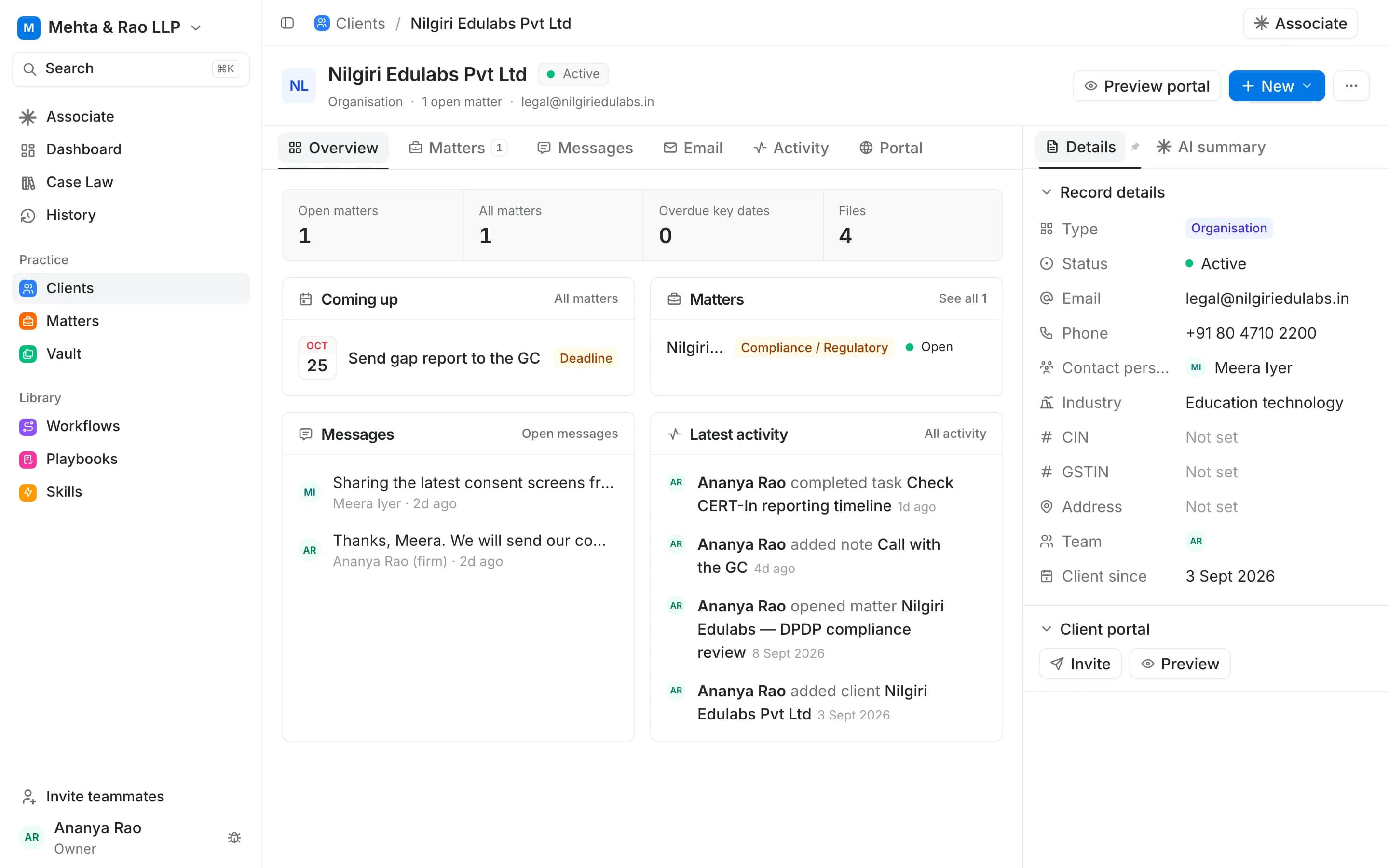Open History in the sidebar
1389x868 pixels.
pyautogui.click(x=131, y=215)
